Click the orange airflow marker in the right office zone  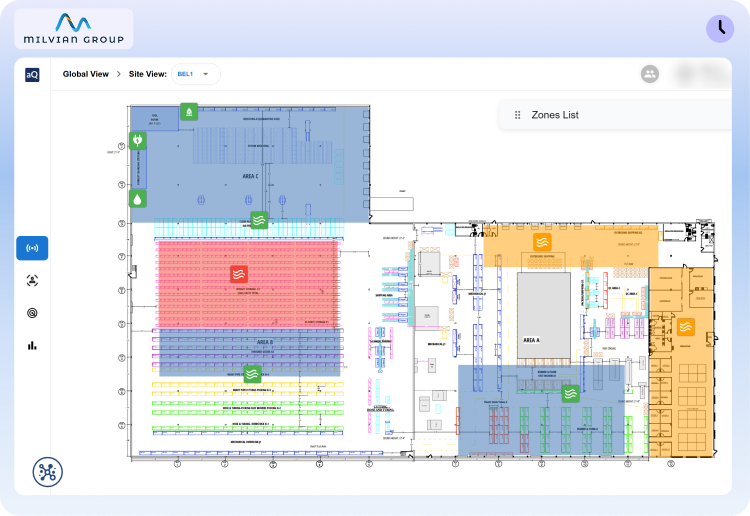pyautogui.click(x=685, y=327)
